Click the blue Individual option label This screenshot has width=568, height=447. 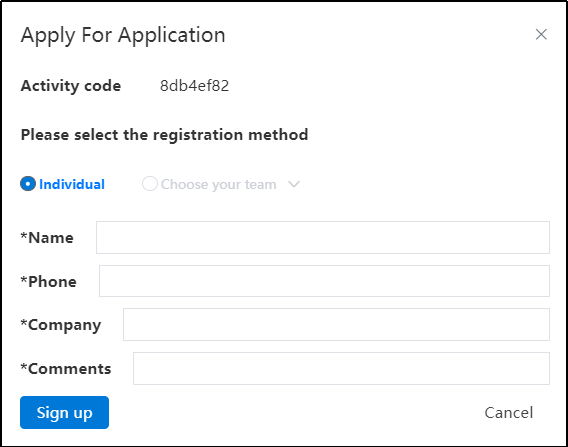(x=72, y=184)
